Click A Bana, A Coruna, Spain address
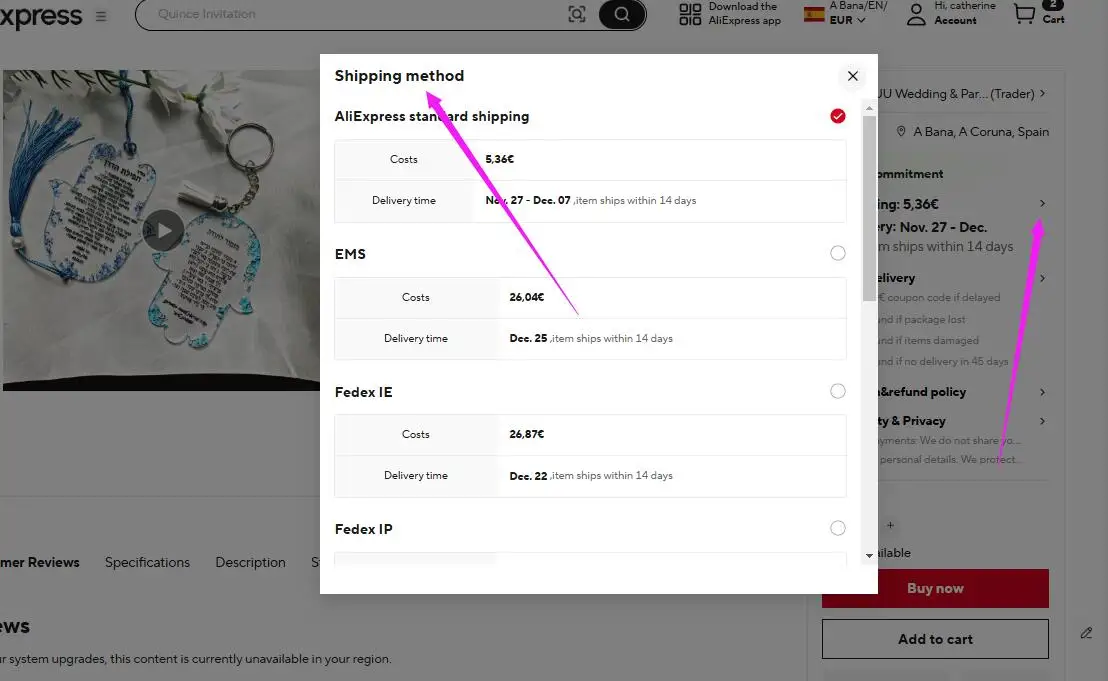Viewport: 1108px width, 681px height. 981,131
